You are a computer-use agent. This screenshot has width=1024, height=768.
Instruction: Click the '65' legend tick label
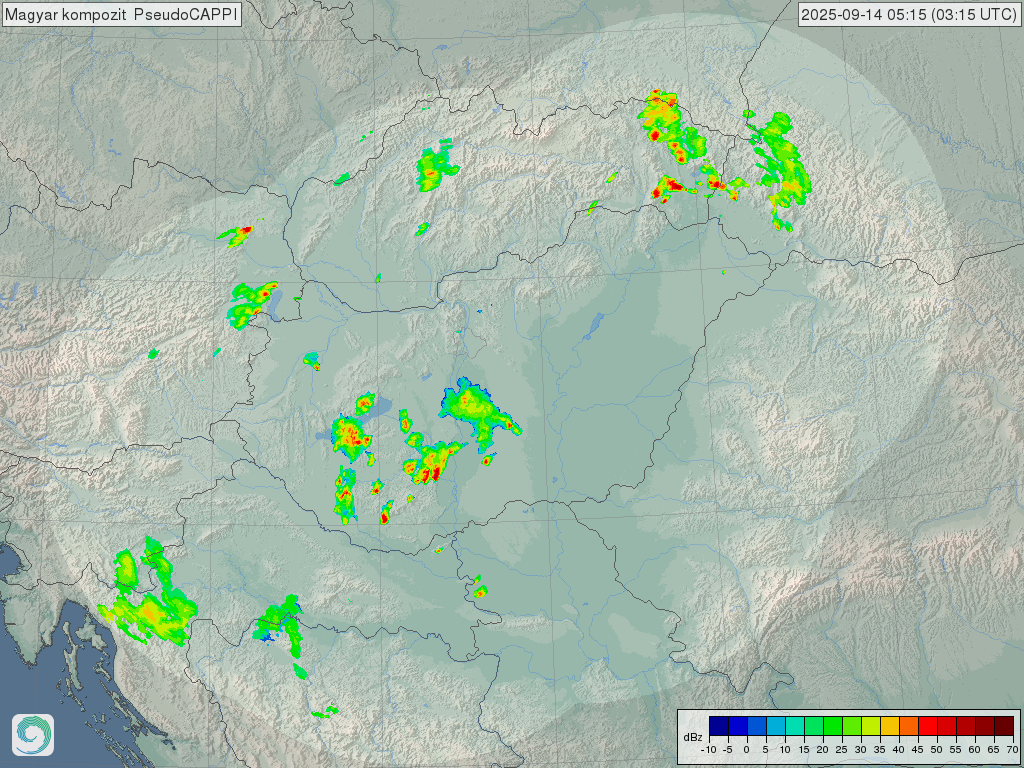coord(993,750)
